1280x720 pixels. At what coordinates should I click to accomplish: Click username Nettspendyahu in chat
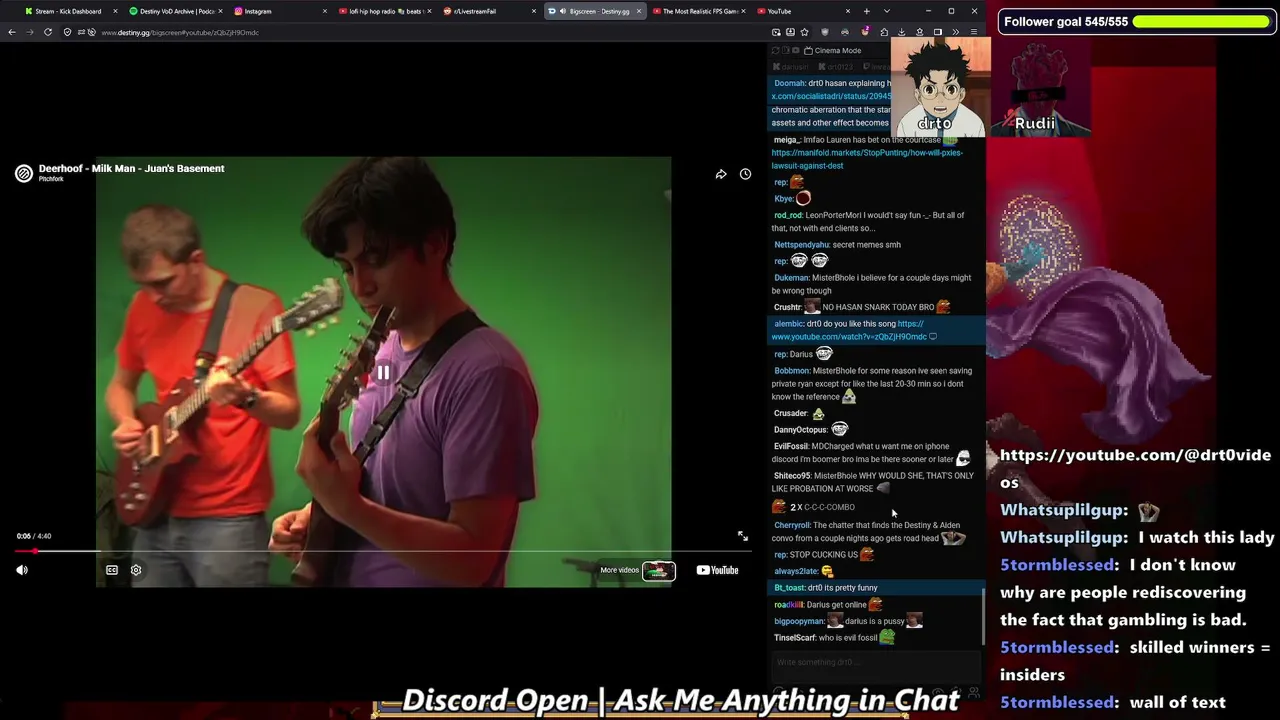click(x=801, y=244)
